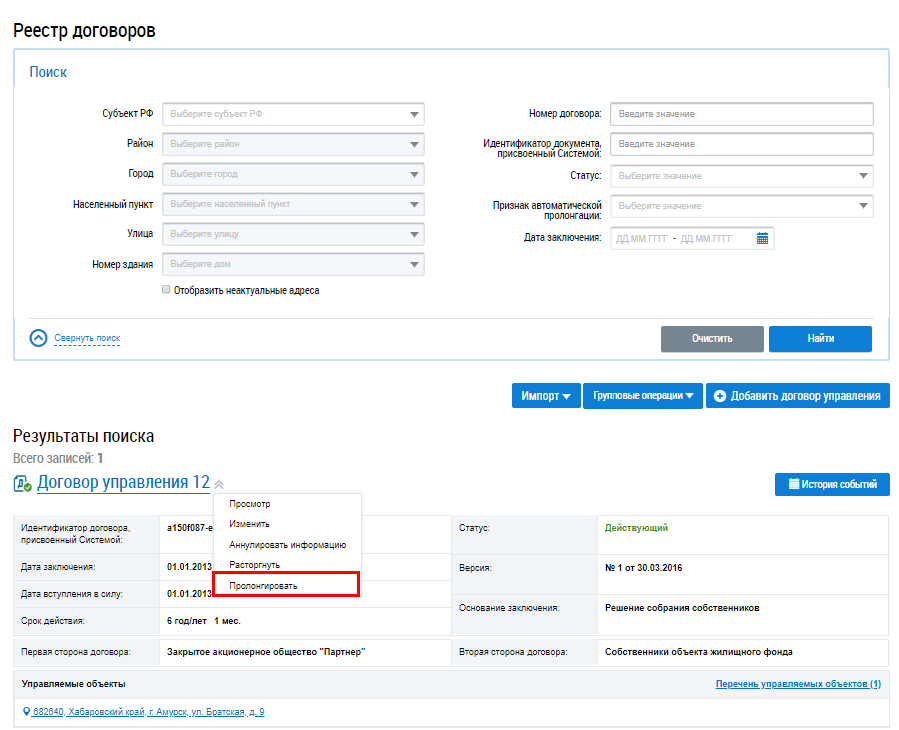This screenshot has height=730, width=899.
Task: Click the Номер договора input field
Action: (742, 114)
